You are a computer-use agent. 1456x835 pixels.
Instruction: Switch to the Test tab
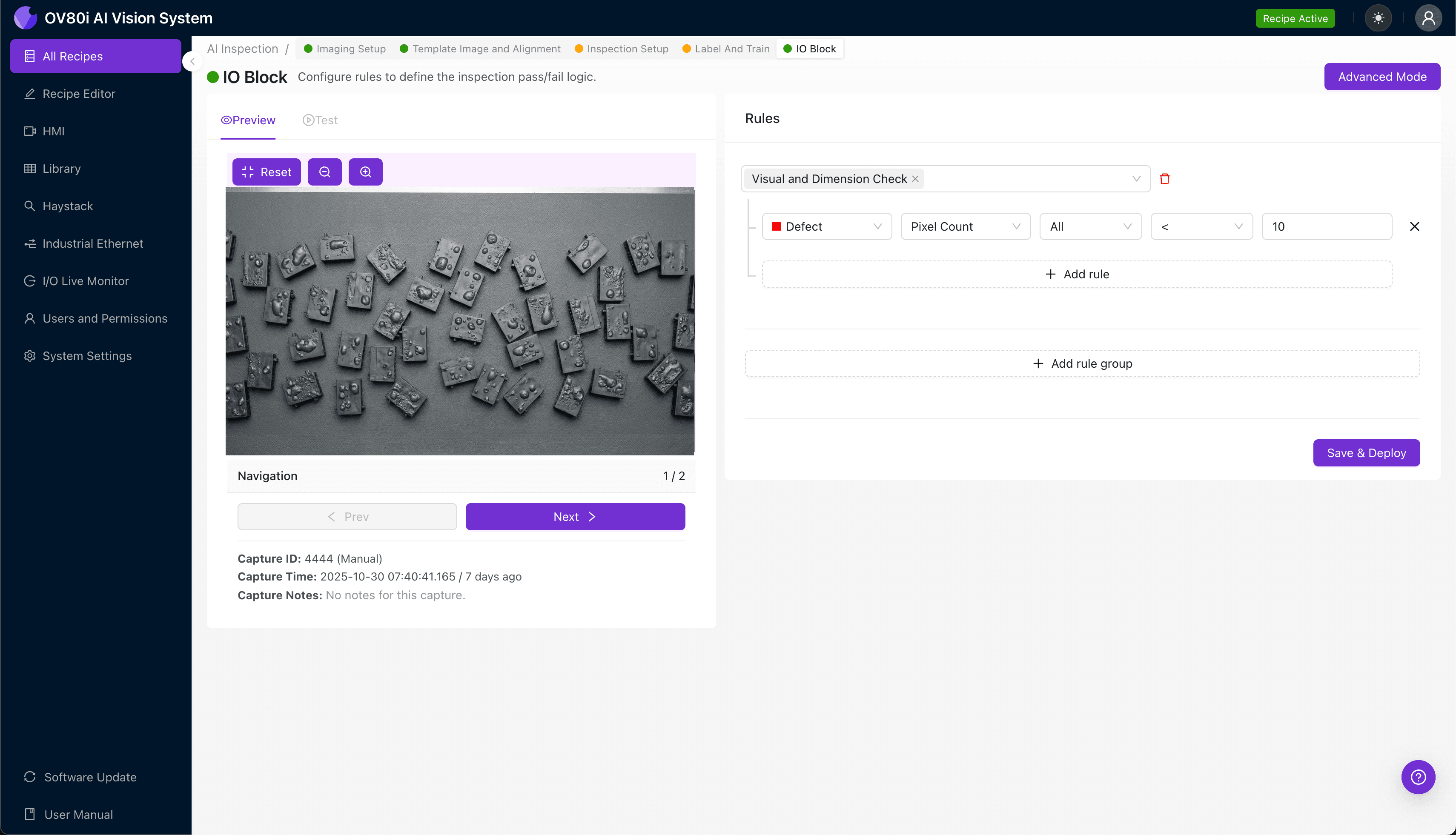(x=320, y=120)
